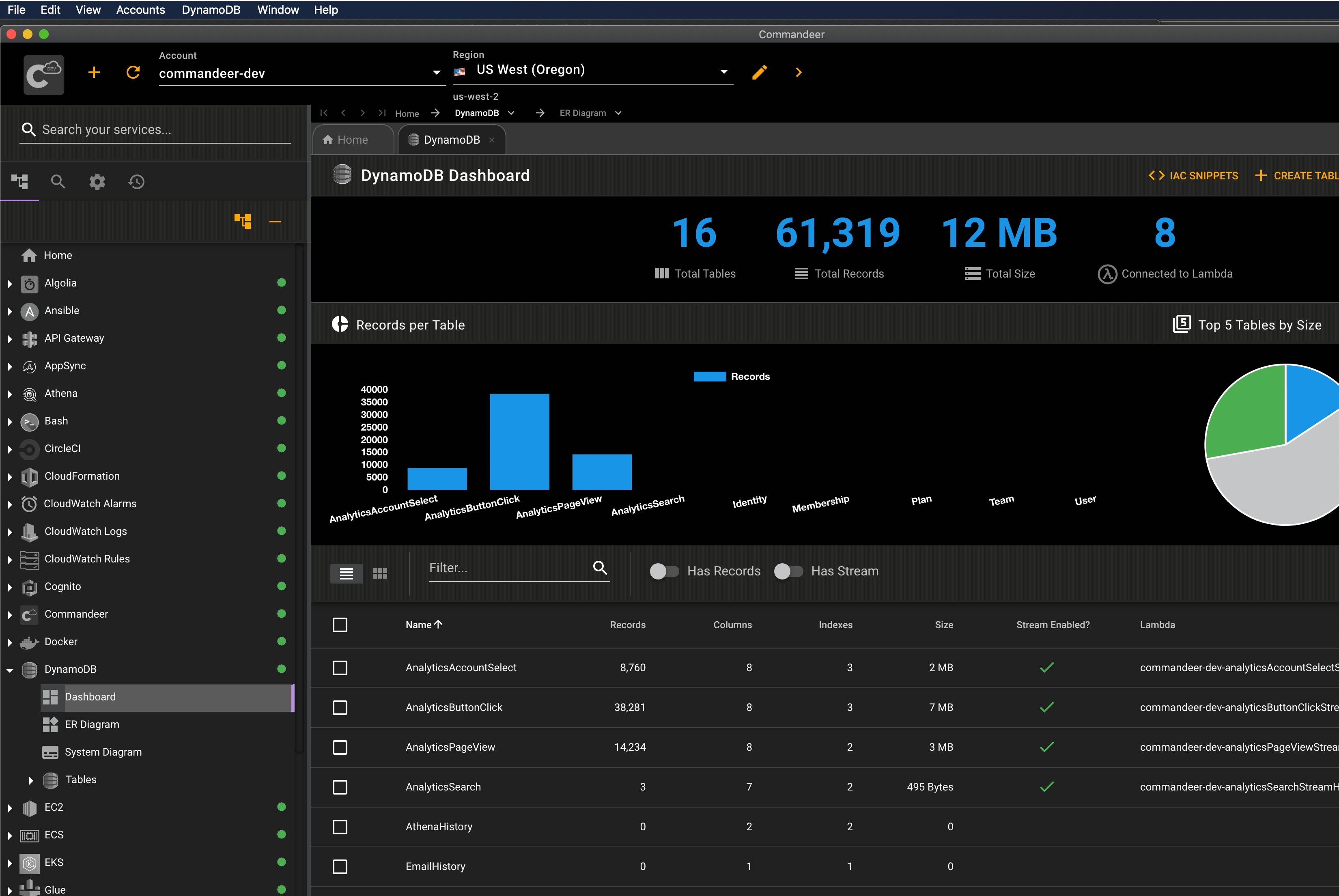The image size is (1339, 896).
Task: Click the Commandeer DEV cloud logo
Action: click(x=44, y=75)
